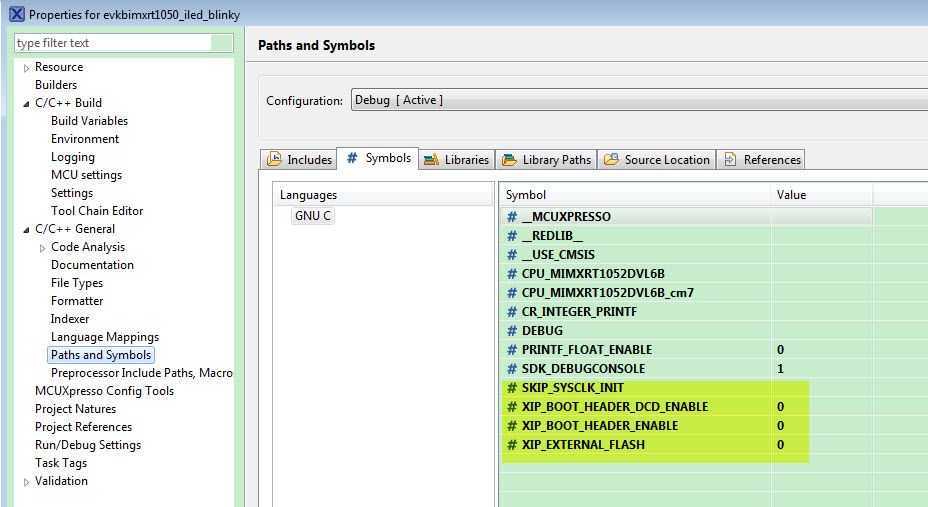The height and width of the screenshot is (507, 928).
Task: Select Paths and Symbols item
Action: pos(101,355)
